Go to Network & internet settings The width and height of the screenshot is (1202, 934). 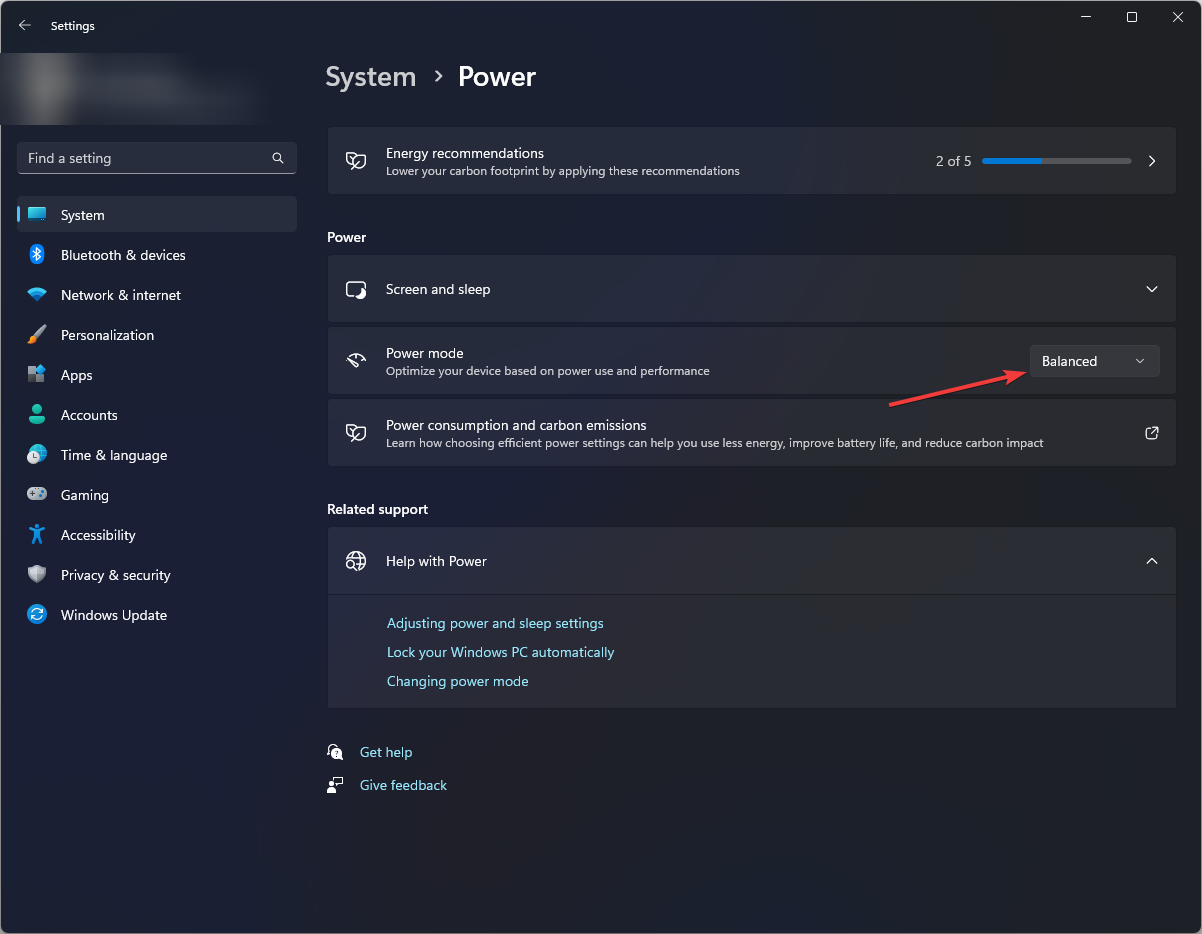coord(157,295)
